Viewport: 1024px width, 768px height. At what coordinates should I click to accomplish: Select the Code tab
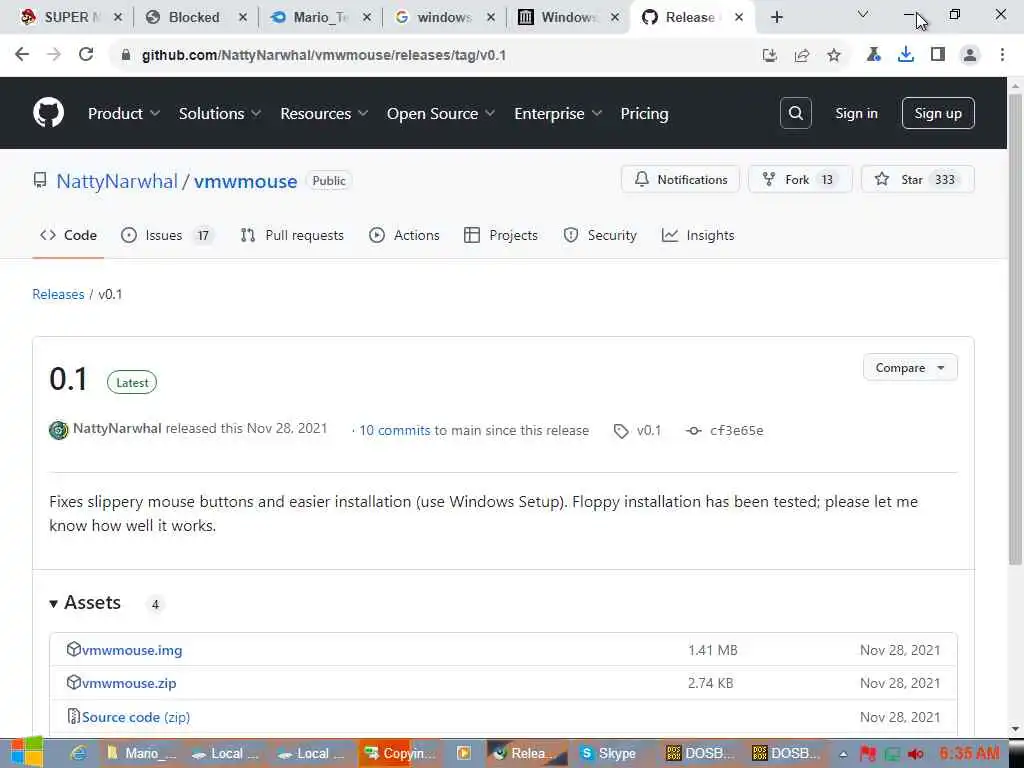click(68, 235)
